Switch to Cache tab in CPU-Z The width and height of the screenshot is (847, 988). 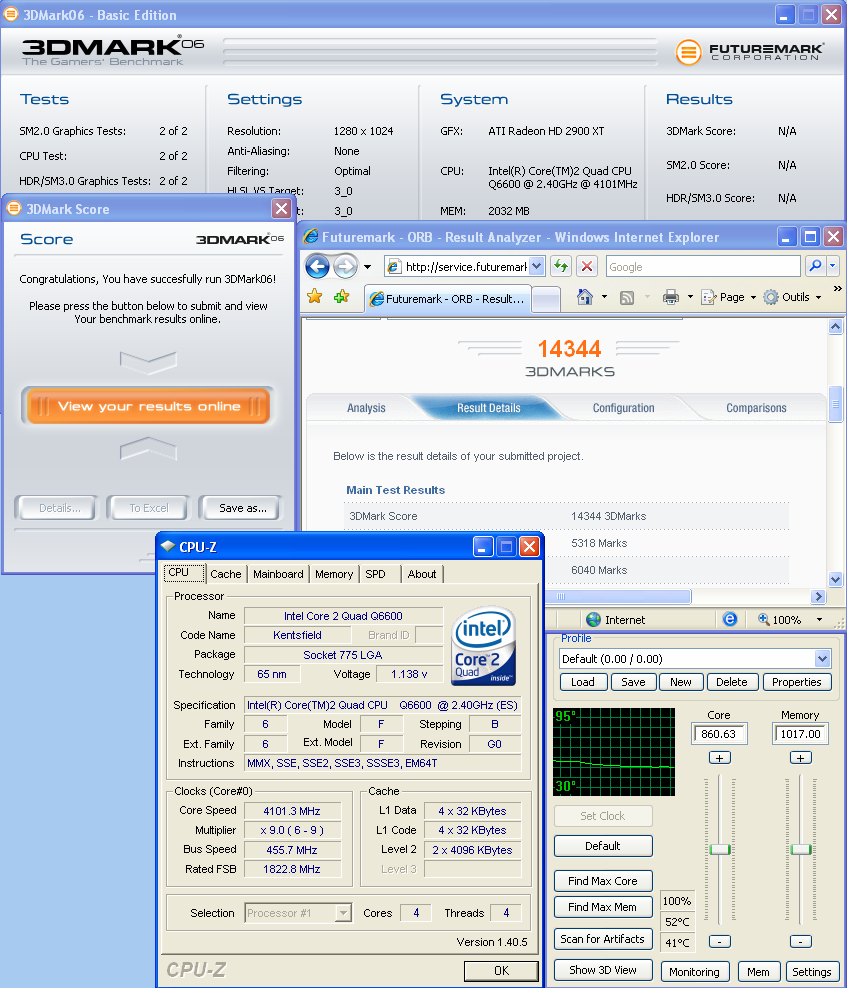226,574
